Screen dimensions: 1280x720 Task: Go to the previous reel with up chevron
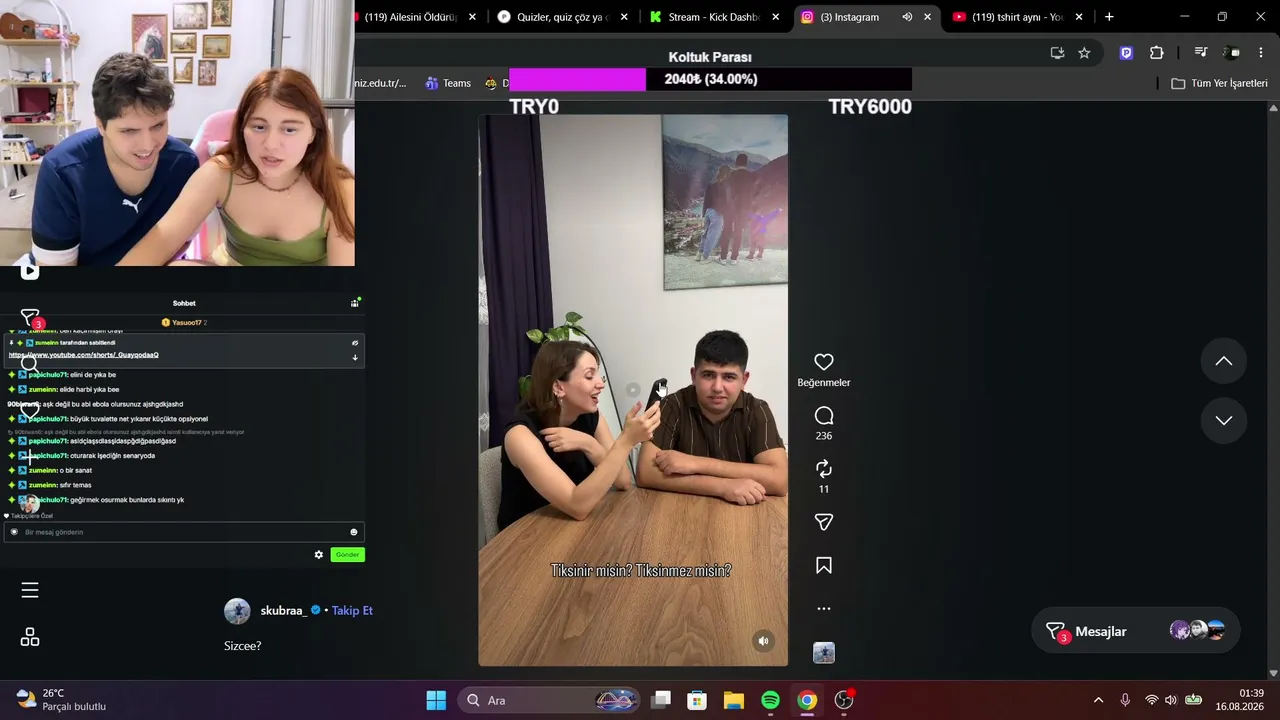coord(1224,361)
